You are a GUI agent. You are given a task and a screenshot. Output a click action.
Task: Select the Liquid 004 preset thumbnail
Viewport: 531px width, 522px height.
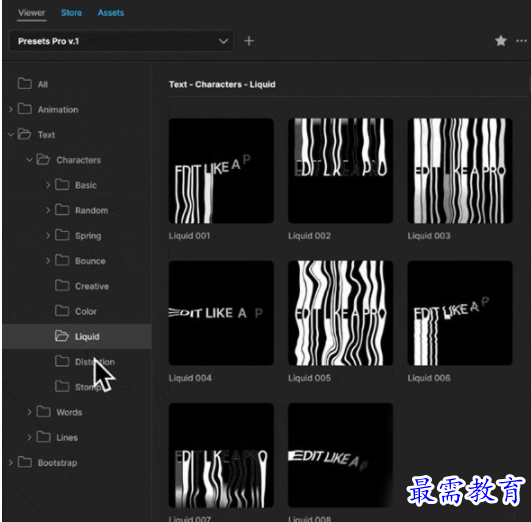(221, 313)
